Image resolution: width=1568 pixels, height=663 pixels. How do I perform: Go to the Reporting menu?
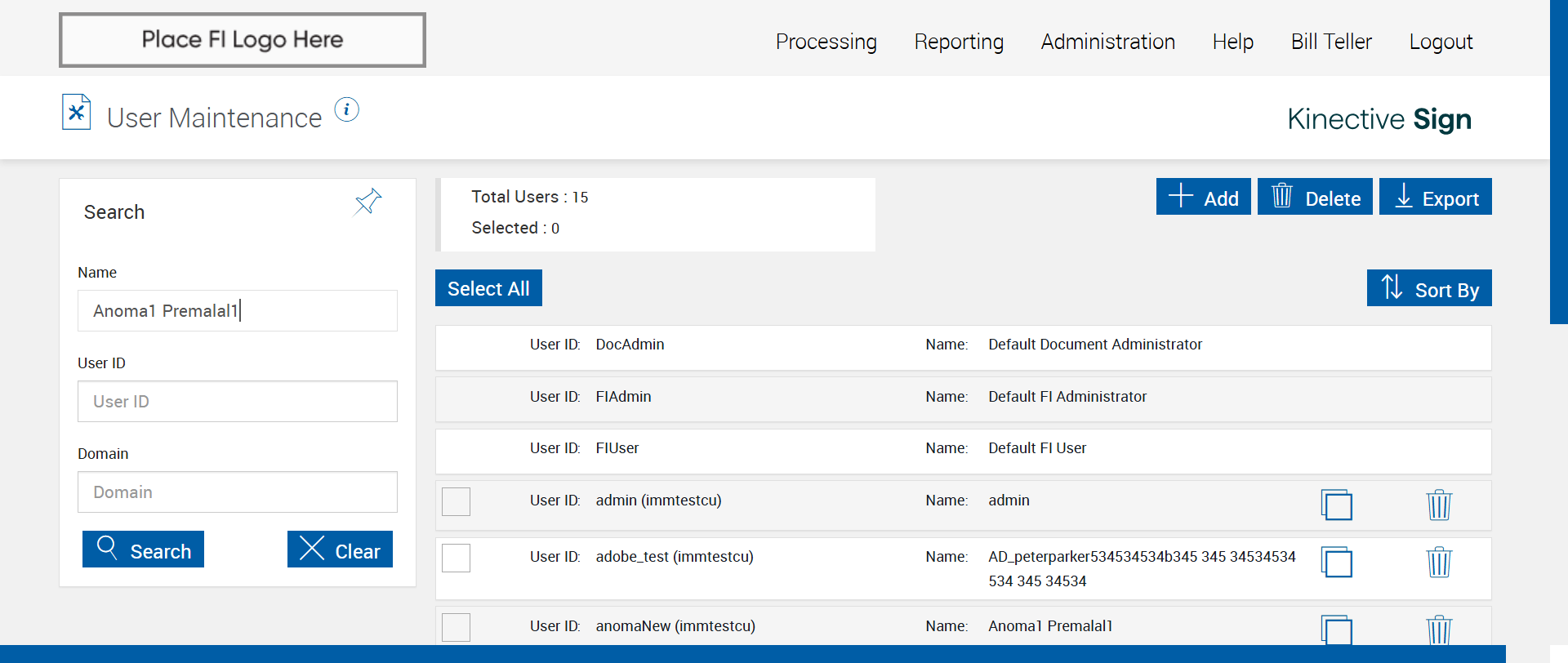[x=959, y=42]
